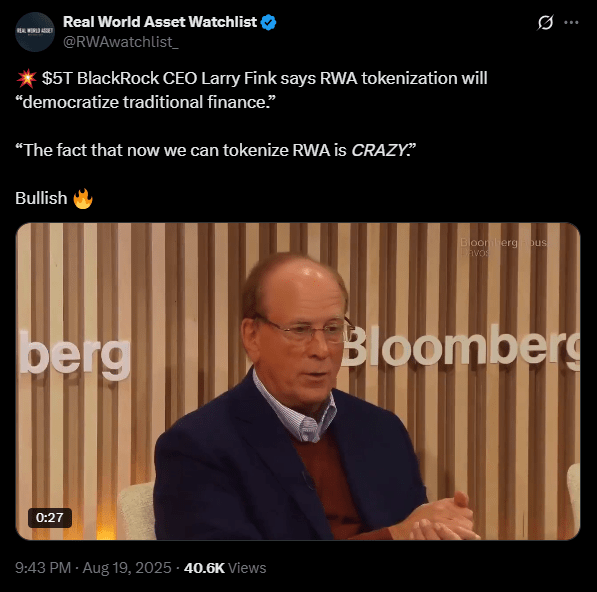This screenshot has width=597, height=592.
Task: Click the Bloomberg House Davos watermark
Action: click(503, 247)
